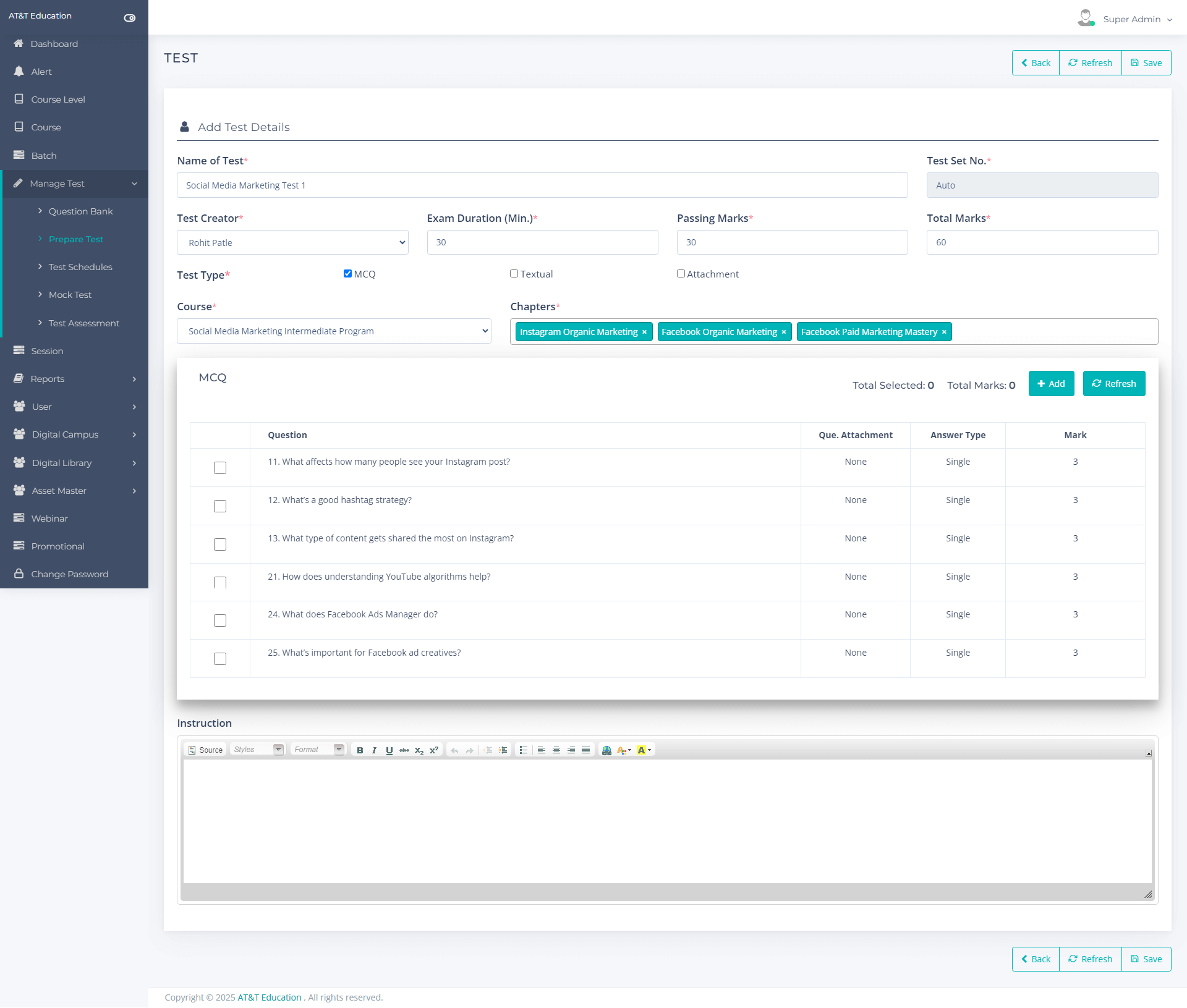This screenshot has width=1187, height=1008.
Task: Click the underline formatting icon
Action: point(389,750)
